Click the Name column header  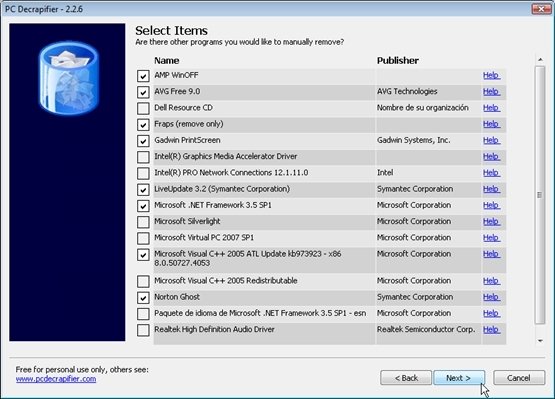coord(167,61)
